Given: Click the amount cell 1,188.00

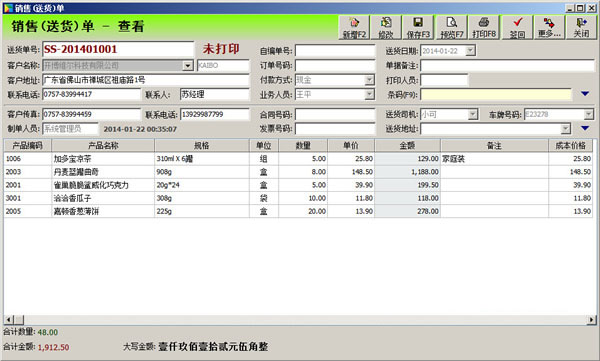Looking at the screenshot, I should tap(408, 172).
